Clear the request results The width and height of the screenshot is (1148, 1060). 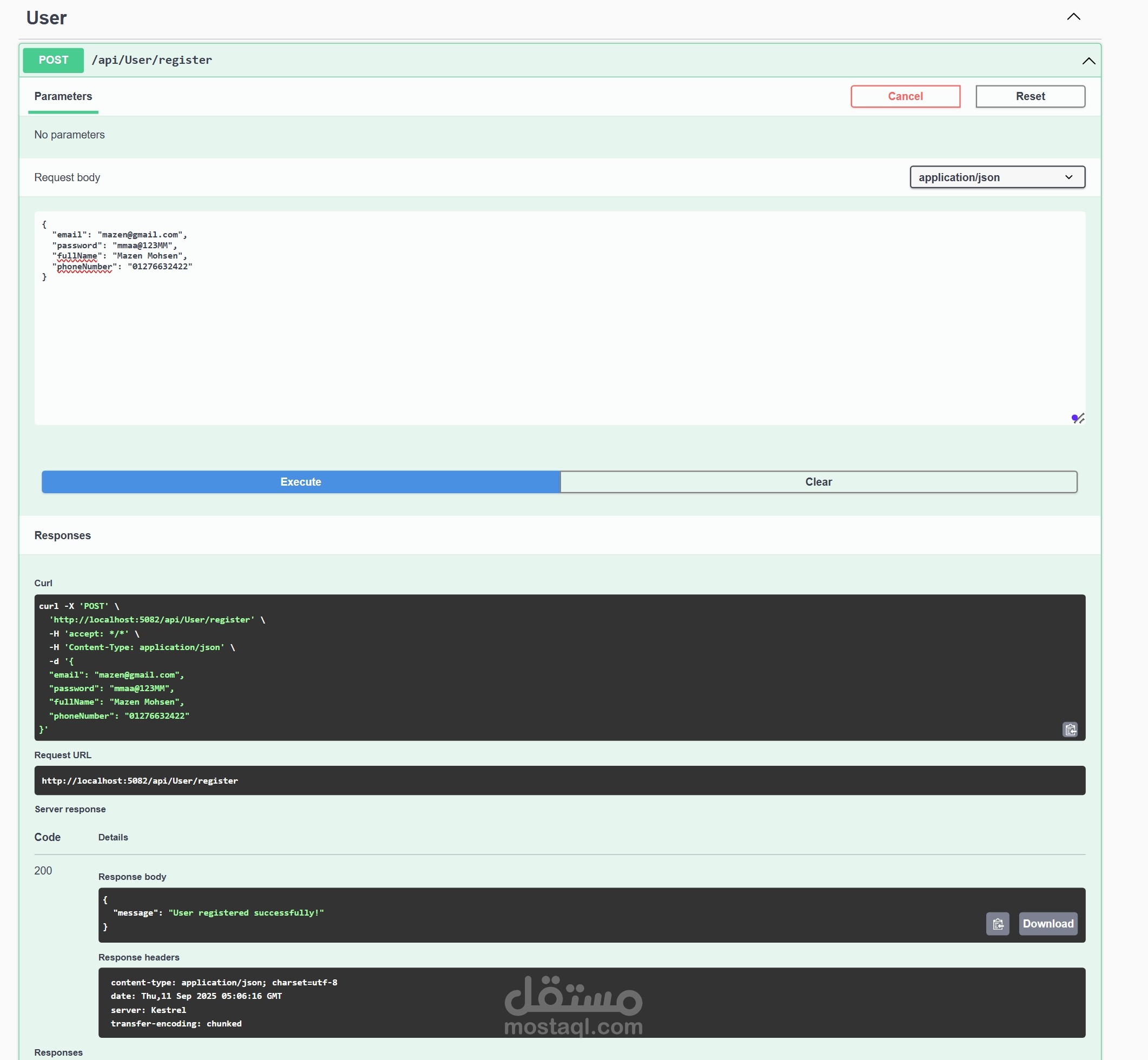tap(818, 482)
